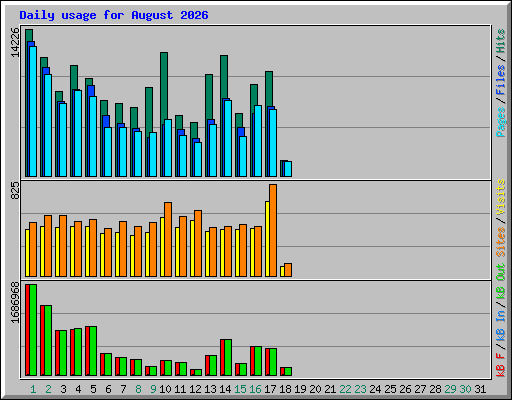
Task: Click the 'Daily usage for August 2026' title
Action: point(114,15)
